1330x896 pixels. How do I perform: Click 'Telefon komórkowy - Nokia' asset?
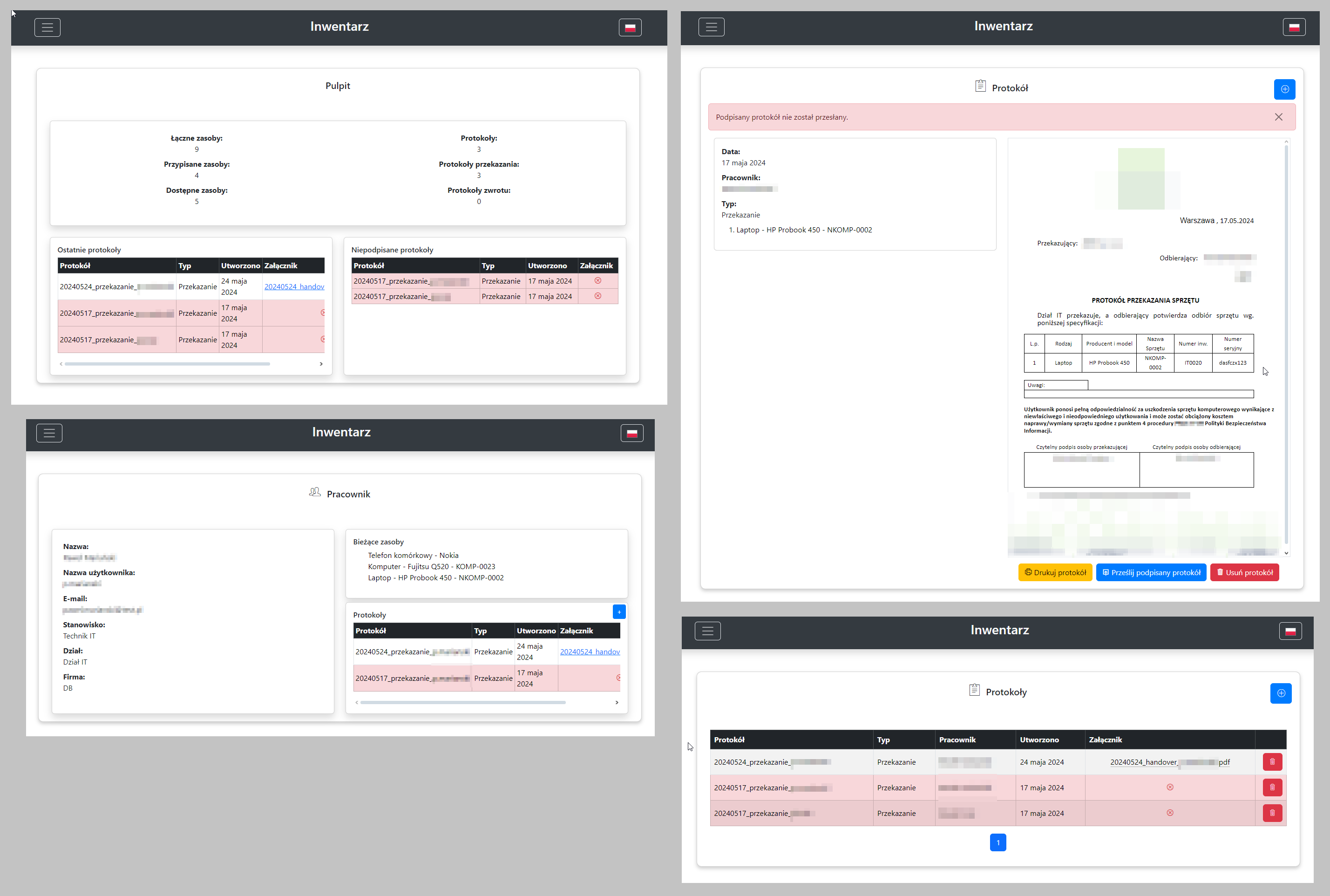(x=413, y=556)
